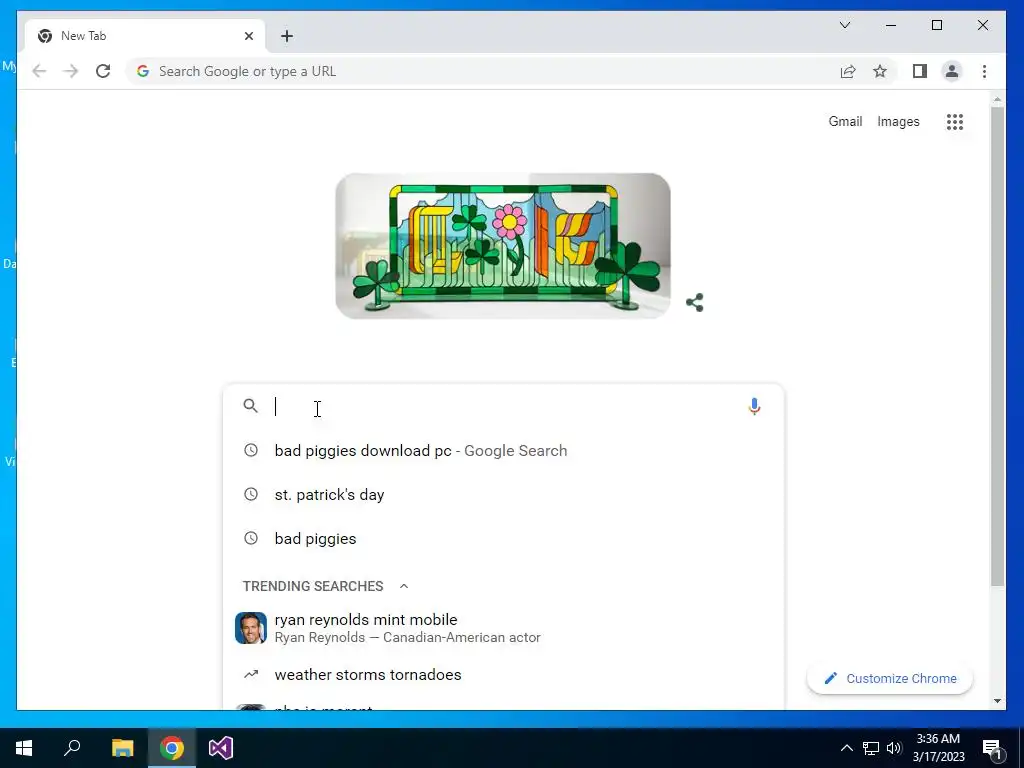Click the Google G icon in the address bar
This screenshot has height=768, width=1024.
tap(143, 71)
